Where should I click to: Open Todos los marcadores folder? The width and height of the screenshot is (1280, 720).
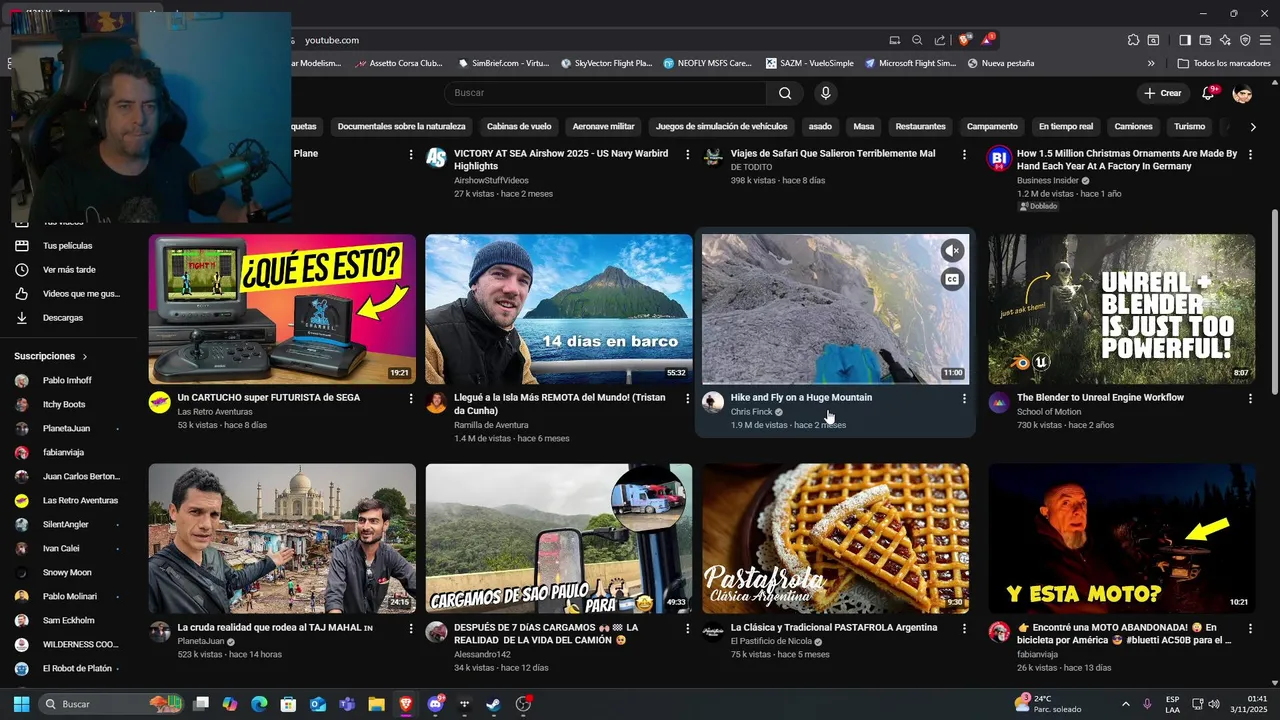point(1224,63)
